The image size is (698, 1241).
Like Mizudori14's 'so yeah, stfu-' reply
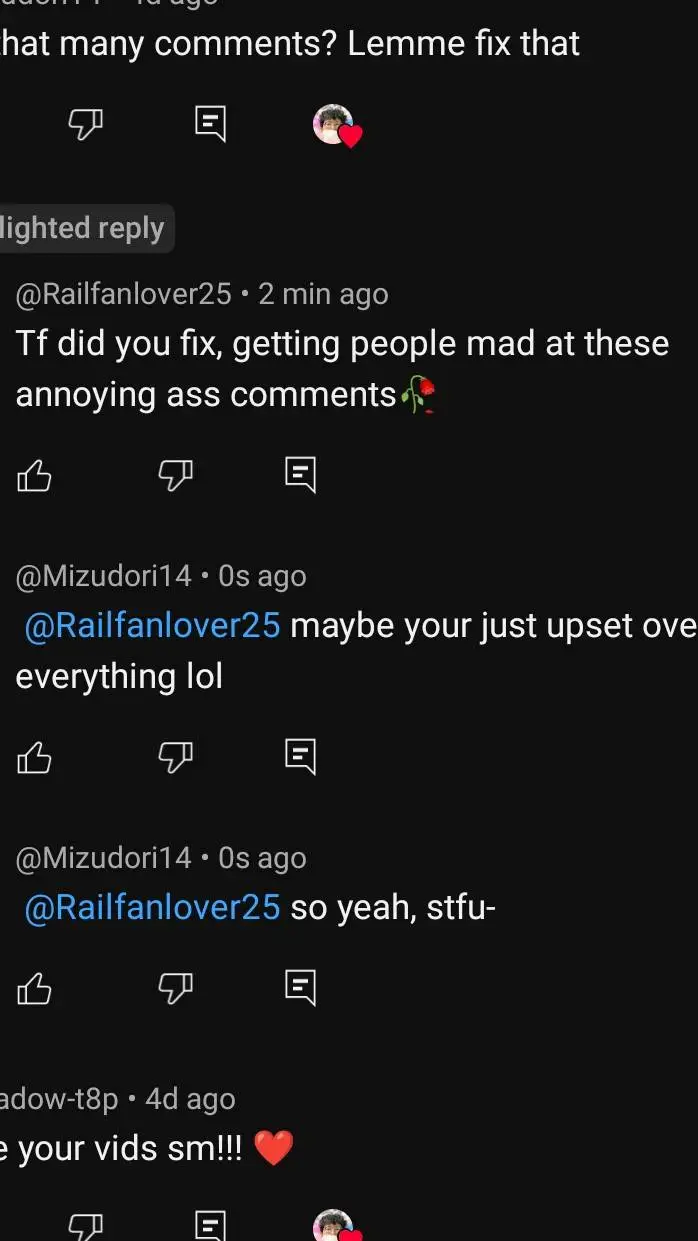(x=34, y=988)
